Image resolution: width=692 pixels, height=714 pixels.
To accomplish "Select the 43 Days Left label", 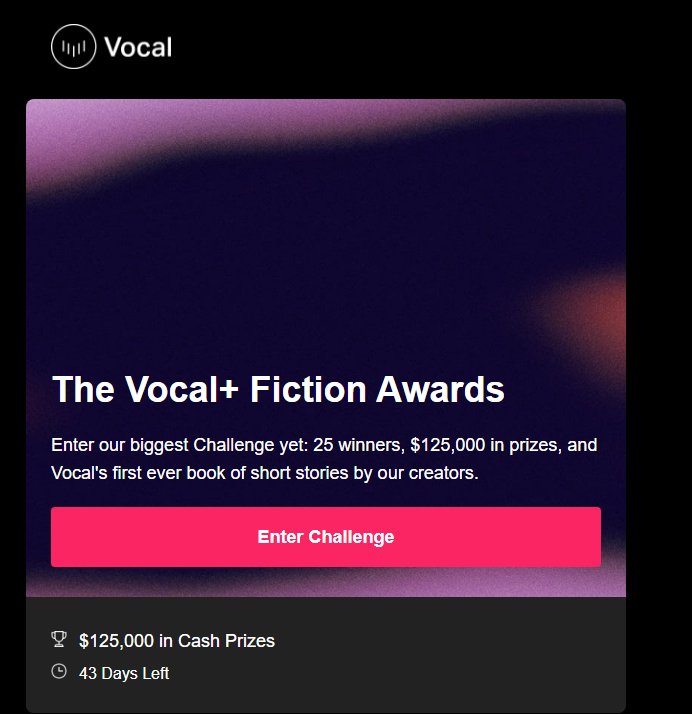I will pos(124,673).
